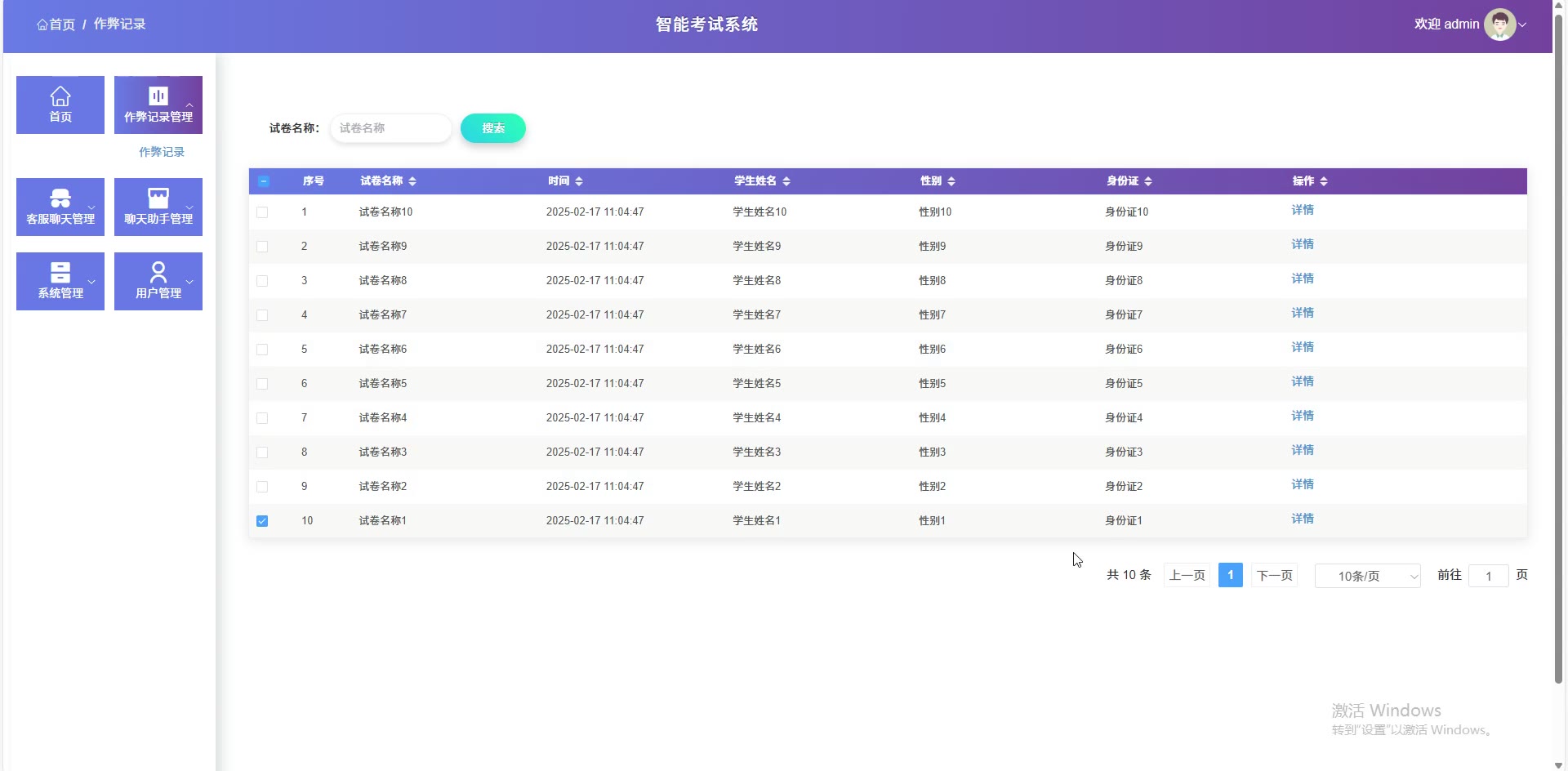Uncheck the row checkbox for 试卷名称1
This screenshot has width=1568, height=771.
pos(262,521)
